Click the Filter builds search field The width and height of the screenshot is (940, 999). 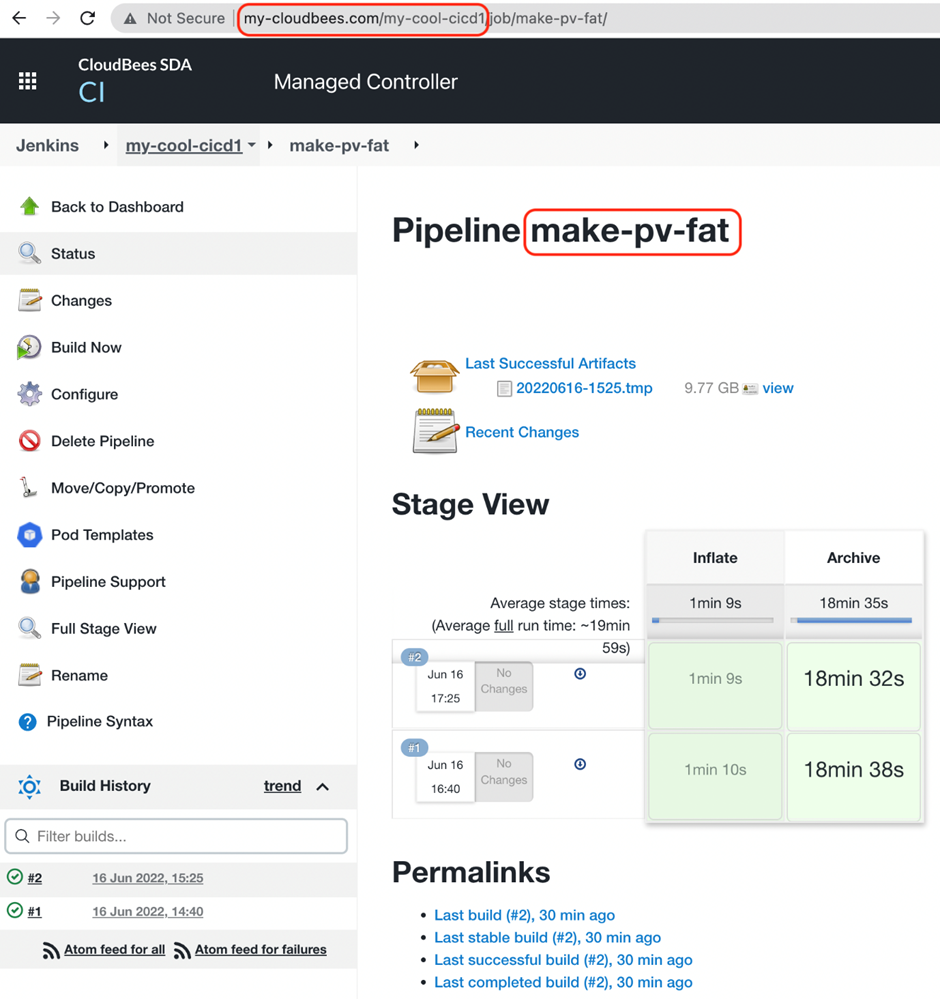point(176,836)
